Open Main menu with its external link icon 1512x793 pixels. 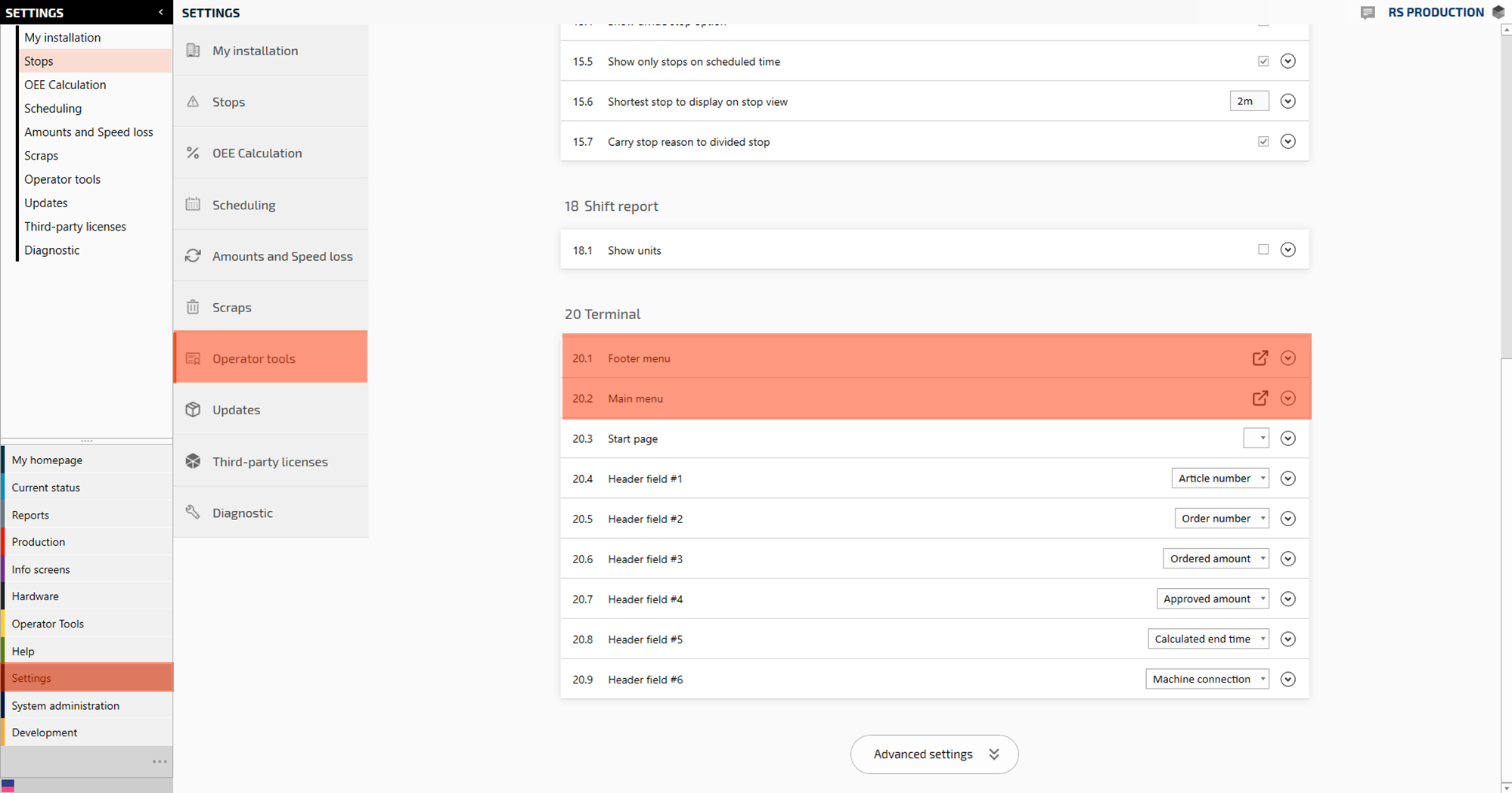(x=1259, y=398)
